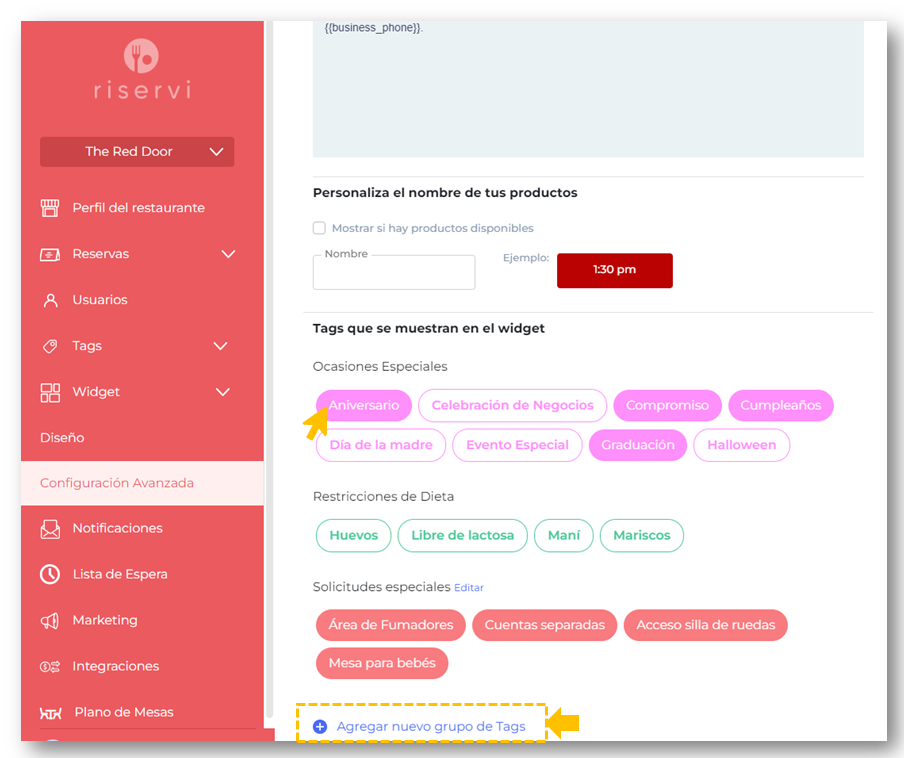This screenshot has height=758, width=904.
Task: Click the sidebar vertical scrollbar
Action: [269, 369]
